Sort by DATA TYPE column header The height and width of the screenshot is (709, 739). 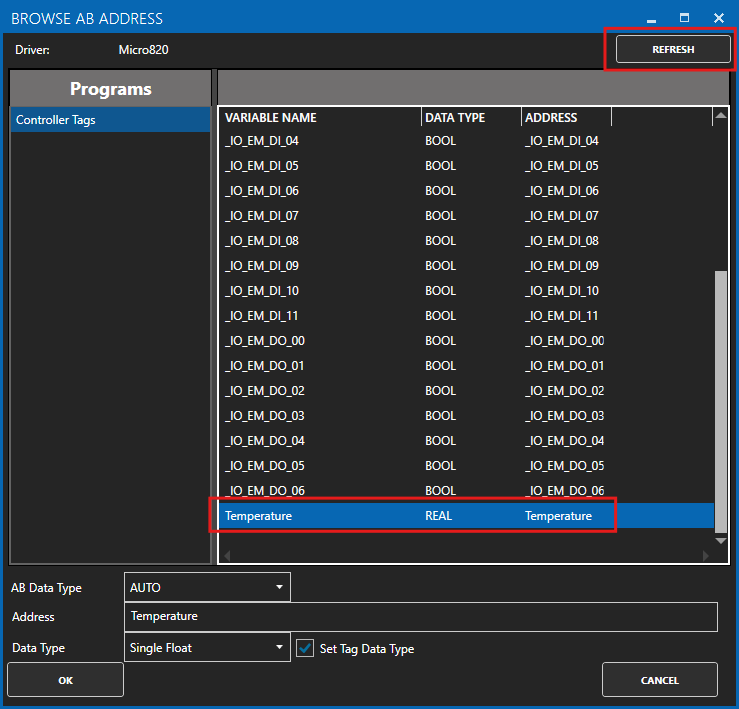point(471,117)
